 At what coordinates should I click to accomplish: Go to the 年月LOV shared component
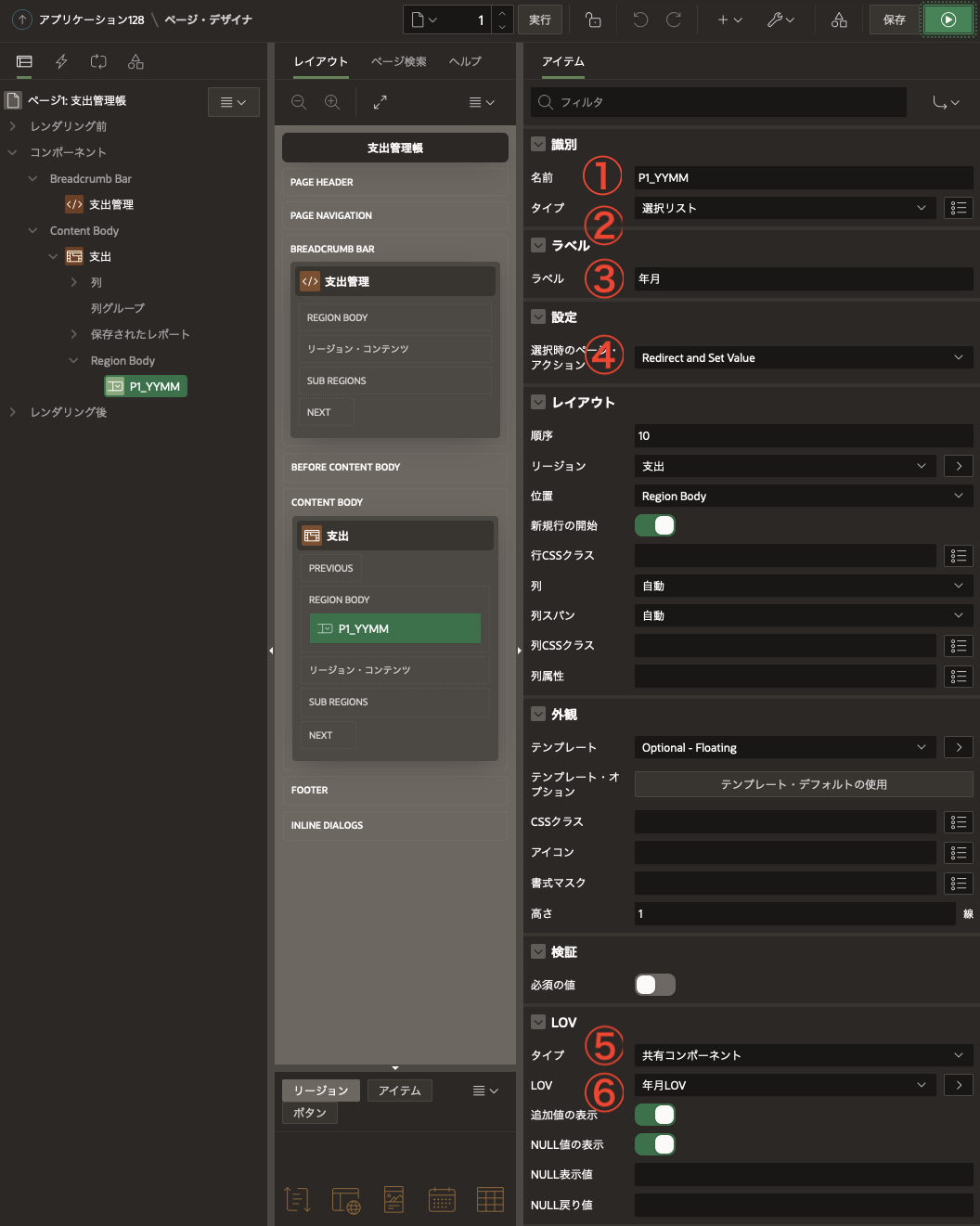959,1085
